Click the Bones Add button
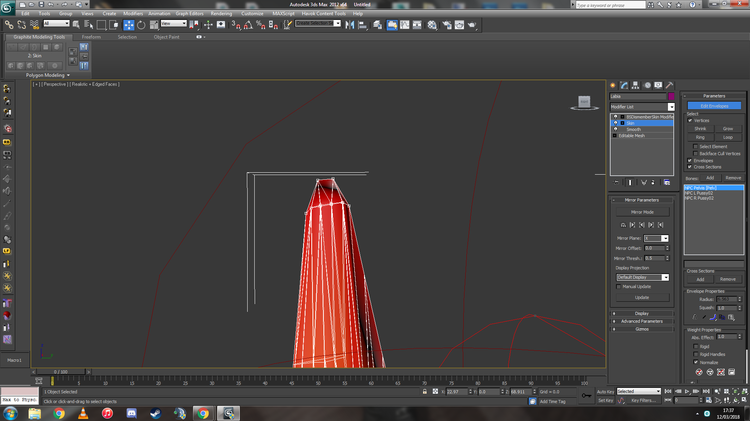The width and height of the screenshot is (750, 421). 710,178
